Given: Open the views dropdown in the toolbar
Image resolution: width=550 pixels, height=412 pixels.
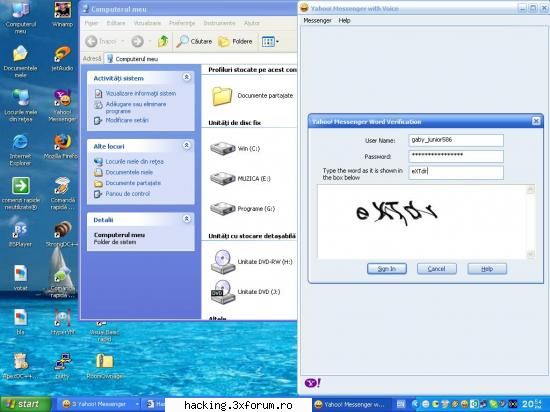Looking at the screenshot, I should (270, 42).
